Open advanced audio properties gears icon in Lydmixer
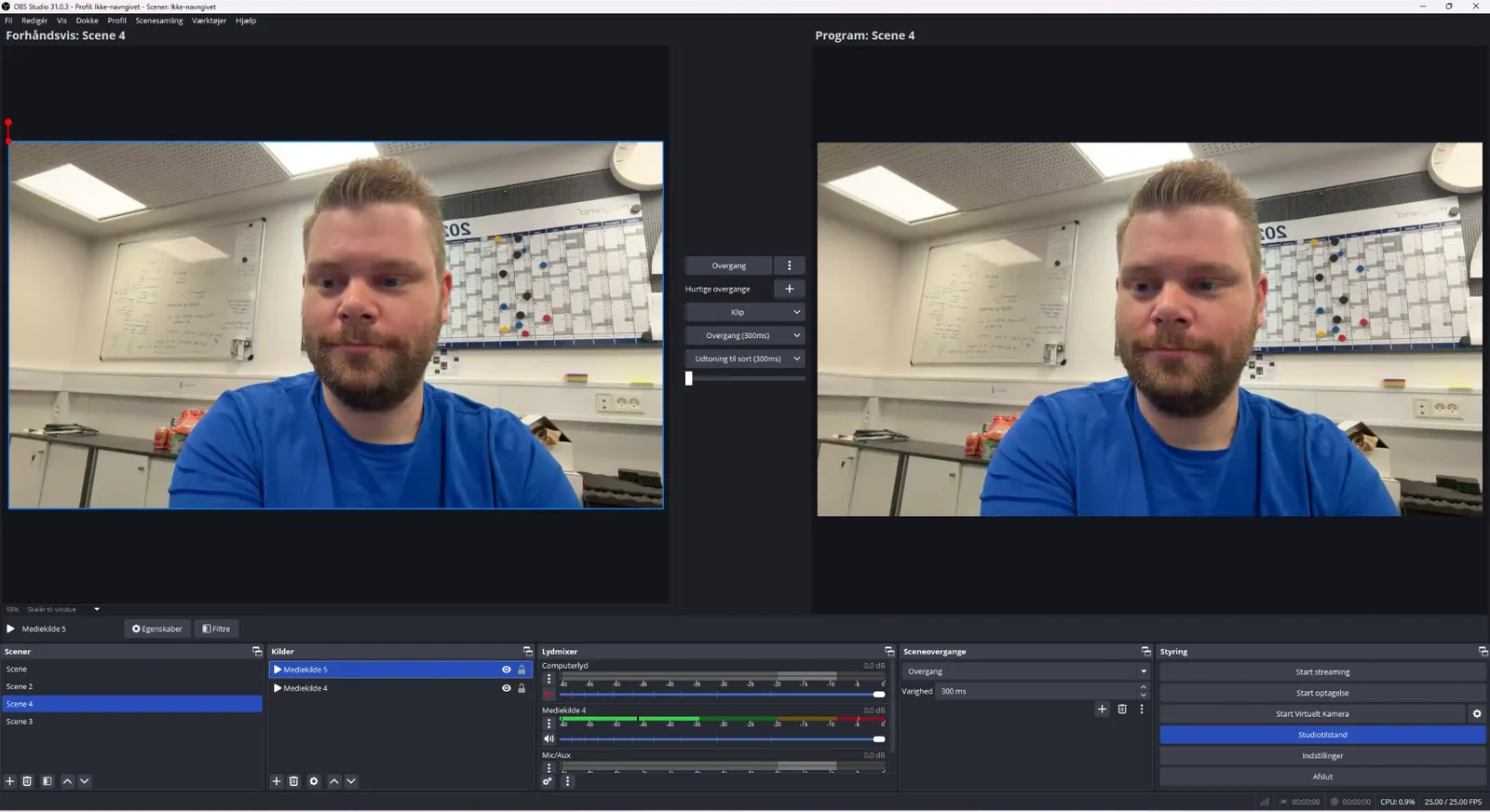 pos(548,781)
